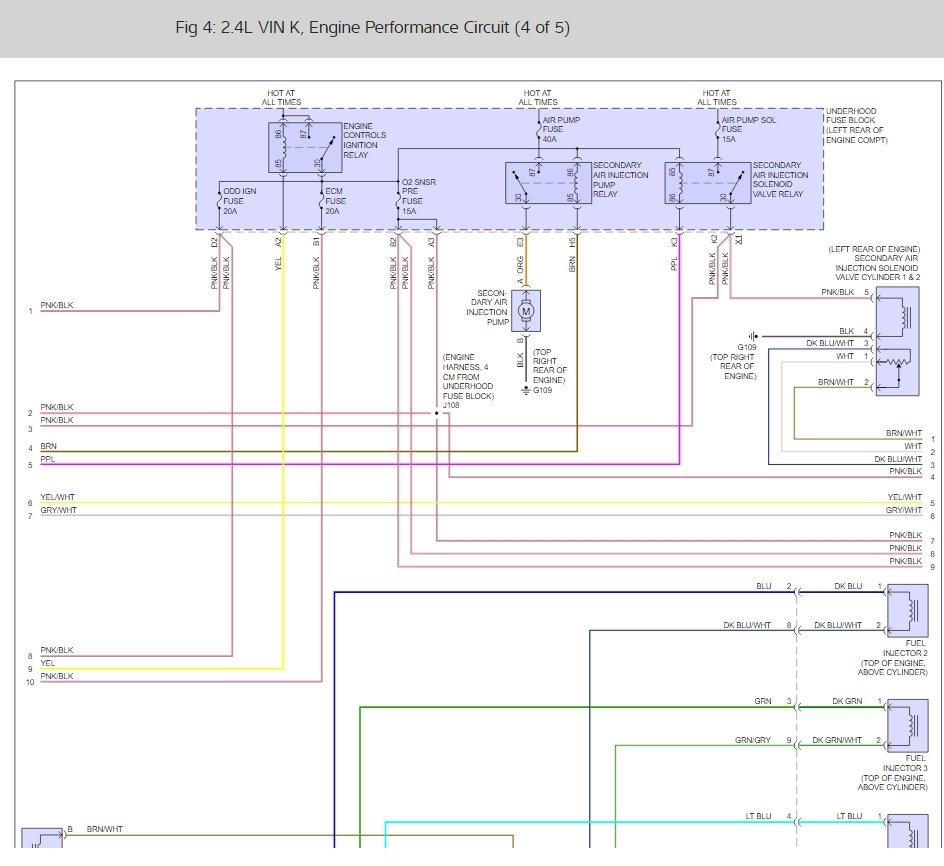Click the G109 ground symbol below the pump
944x866 pixels.
(x=526, y=390)
